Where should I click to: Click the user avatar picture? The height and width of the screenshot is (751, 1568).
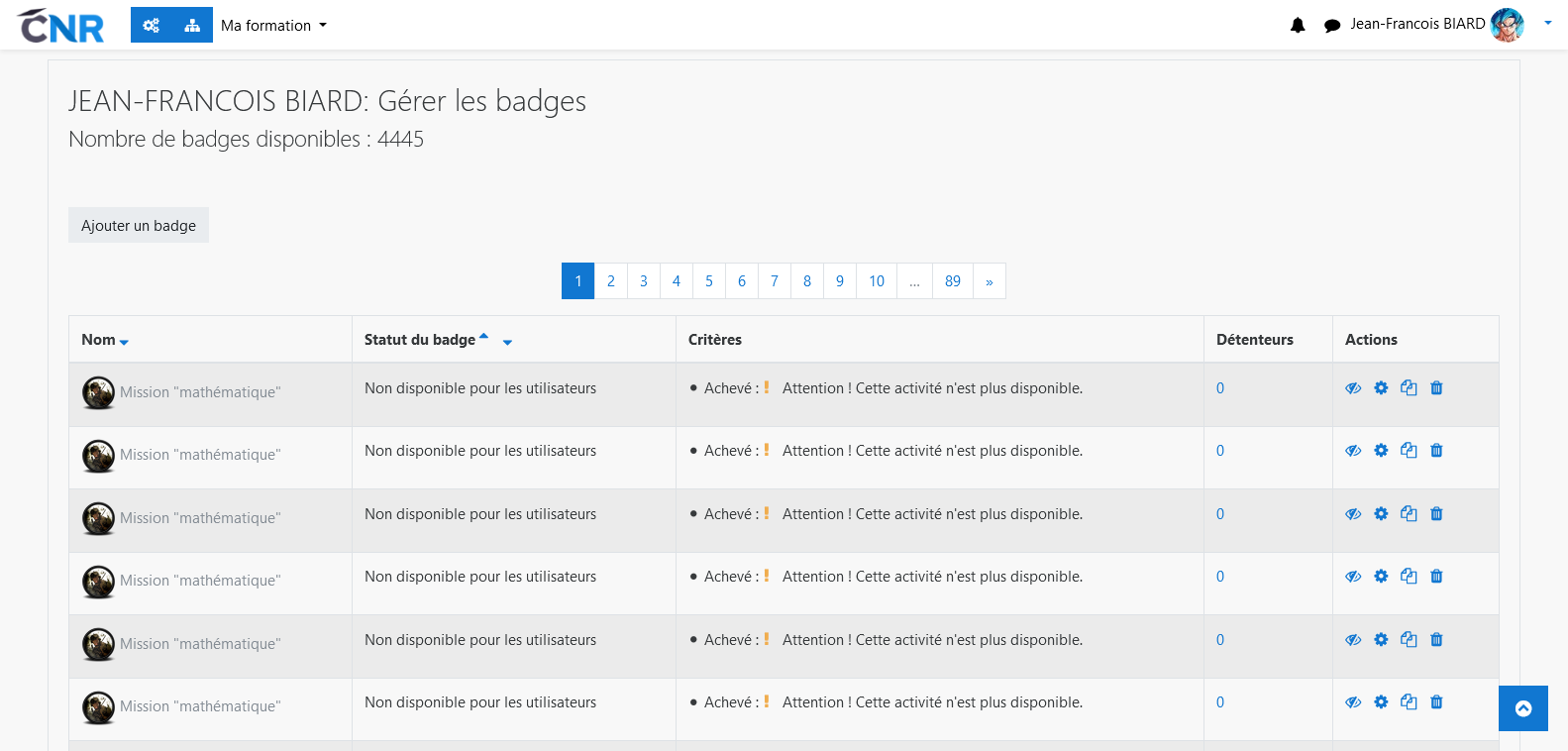1508,25
